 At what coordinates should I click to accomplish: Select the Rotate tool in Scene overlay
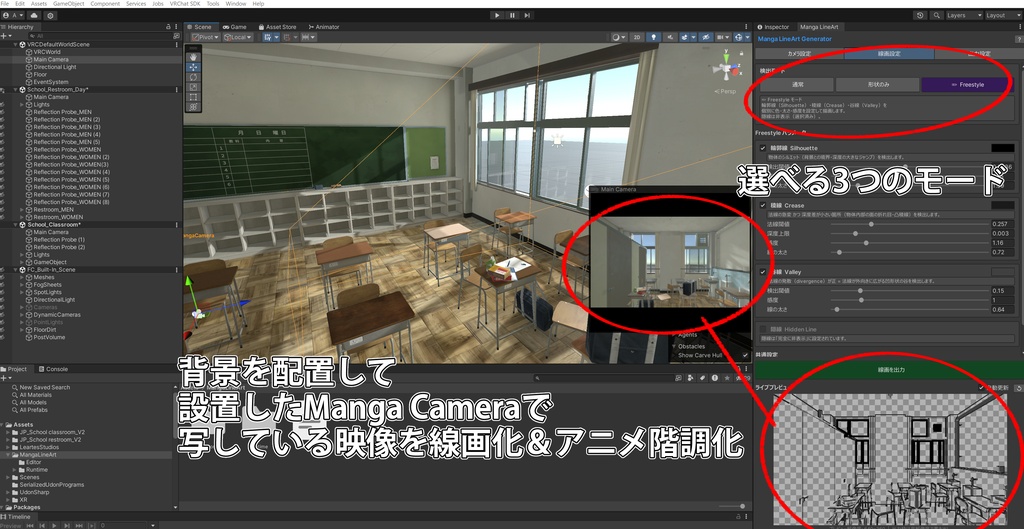[x=193, y=77]
